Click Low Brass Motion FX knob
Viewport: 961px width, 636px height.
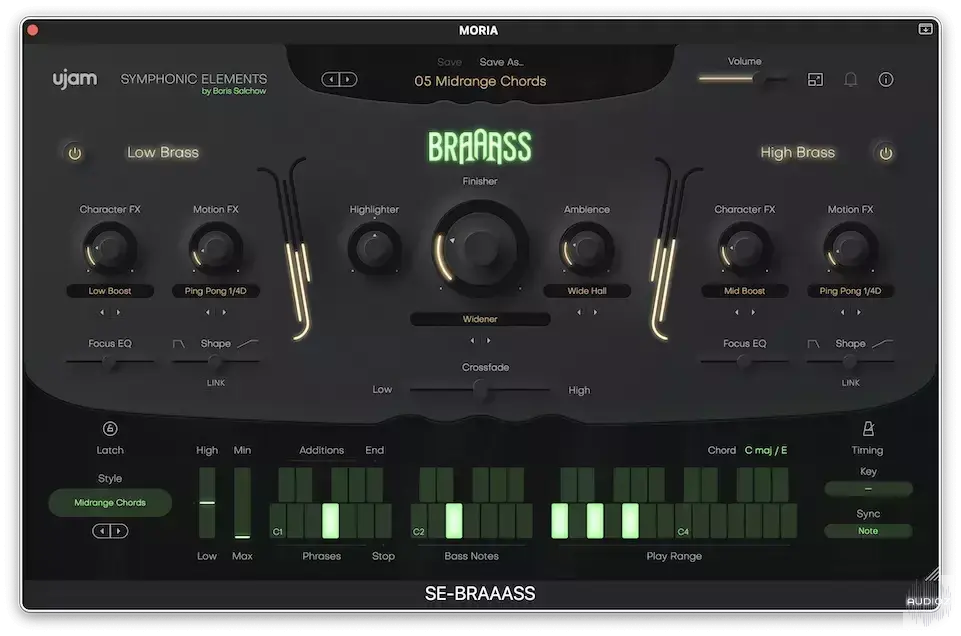point(216,248)
